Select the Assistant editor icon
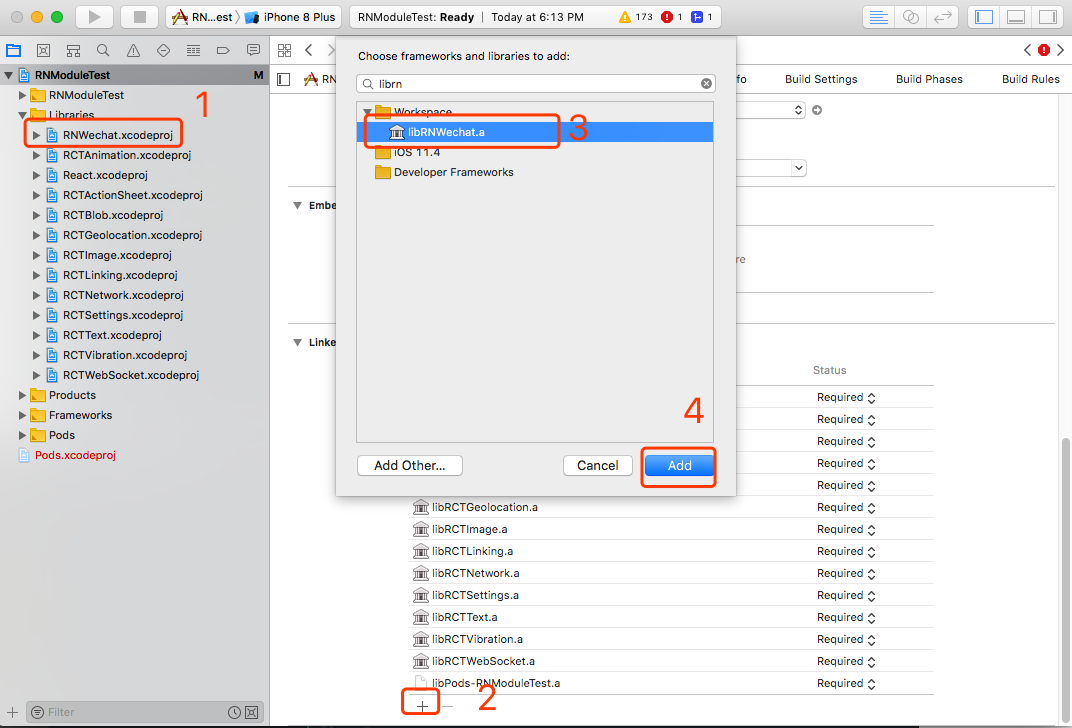The image size is (1072, 728). pos(911,17)
